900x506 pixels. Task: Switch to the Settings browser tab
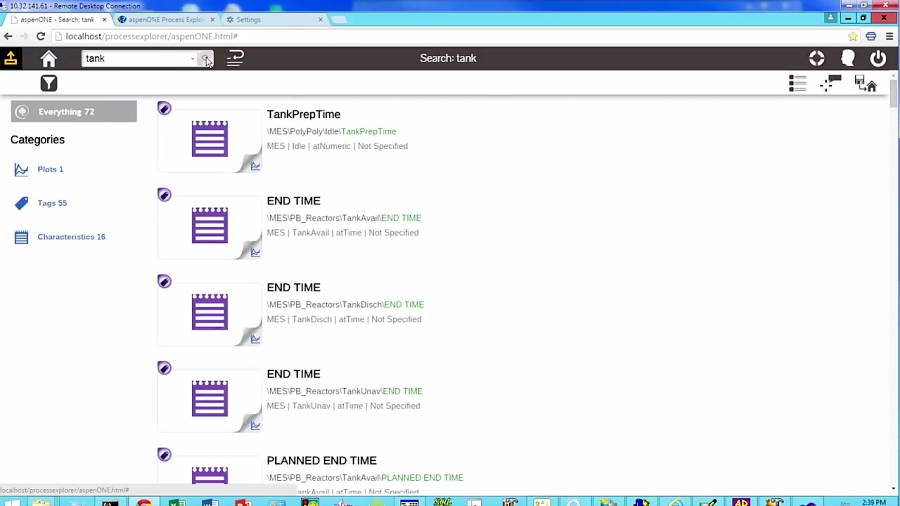[270, 19]
